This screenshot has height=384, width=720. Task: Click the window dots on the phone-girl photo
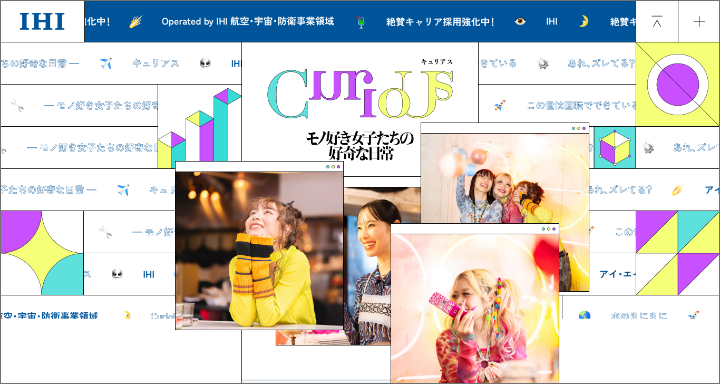(x=549, y=229)
